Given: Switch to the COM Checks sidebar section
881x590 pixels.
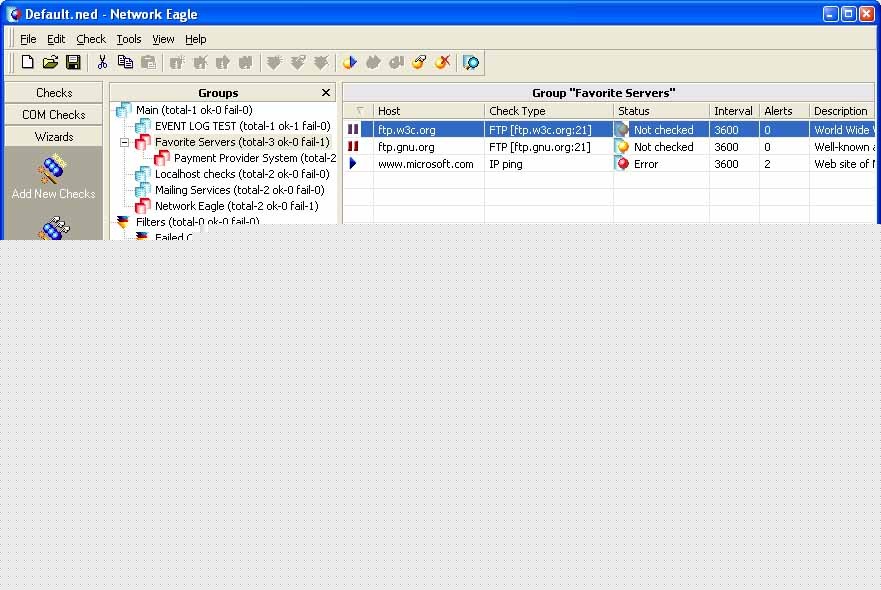Looking at the screenshot, I should pyautogui.click(x=54, y=115).
